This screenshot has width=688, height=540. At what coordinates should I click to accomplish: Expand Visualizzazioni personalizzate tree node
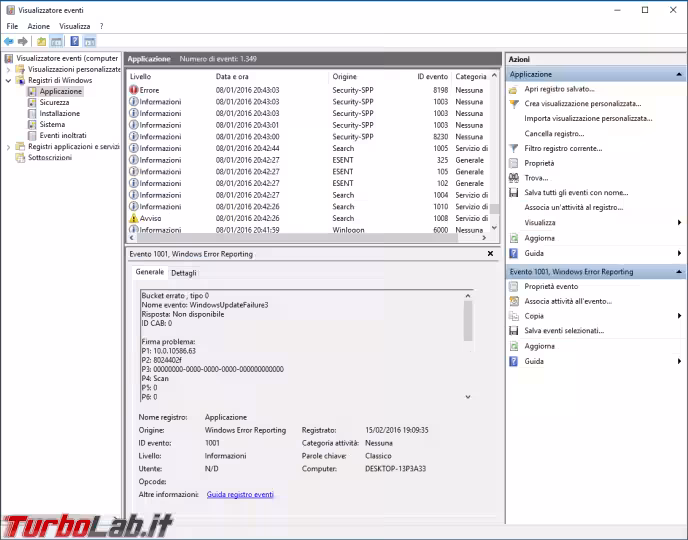[8, 69]
